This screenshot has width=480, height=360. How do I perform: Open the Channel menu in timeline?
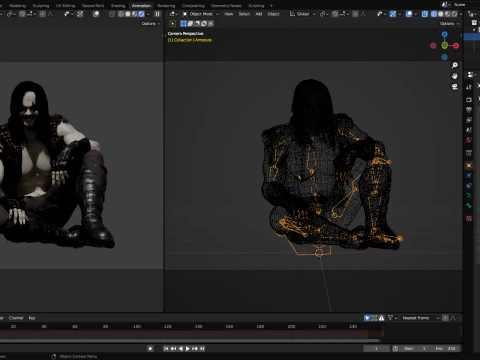(16, 318)
